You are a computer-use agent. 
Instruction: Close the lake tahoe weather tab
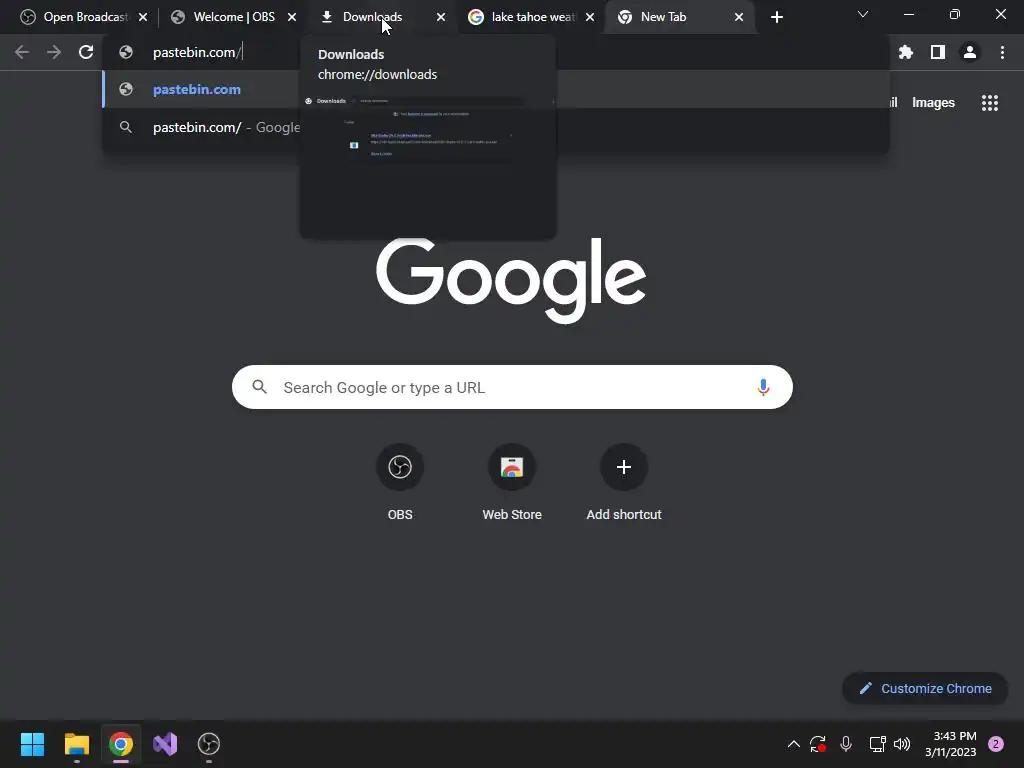[x=590, y=17]
